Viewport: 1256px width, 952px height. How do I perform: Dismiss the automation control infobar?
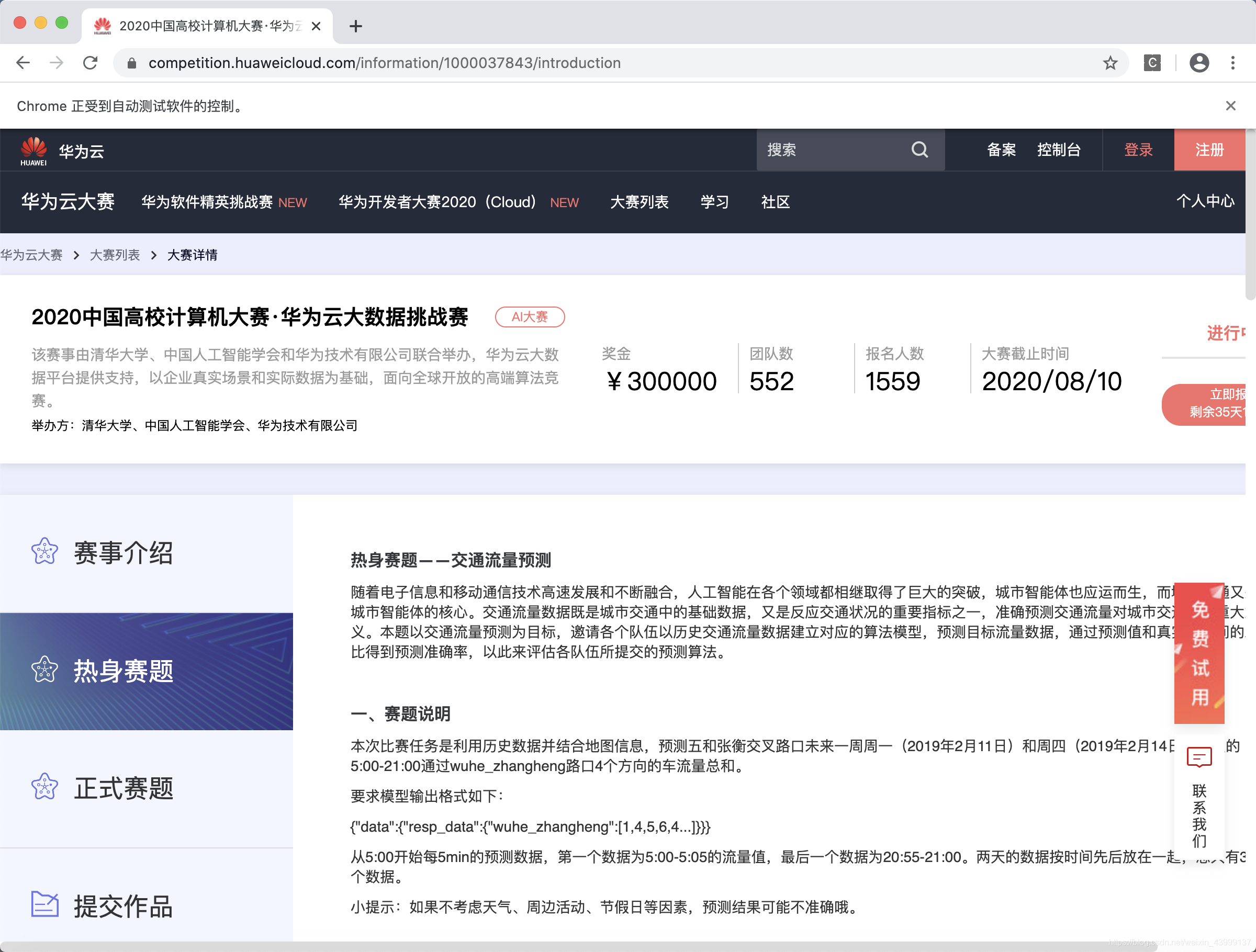[x=1230, y=106]
